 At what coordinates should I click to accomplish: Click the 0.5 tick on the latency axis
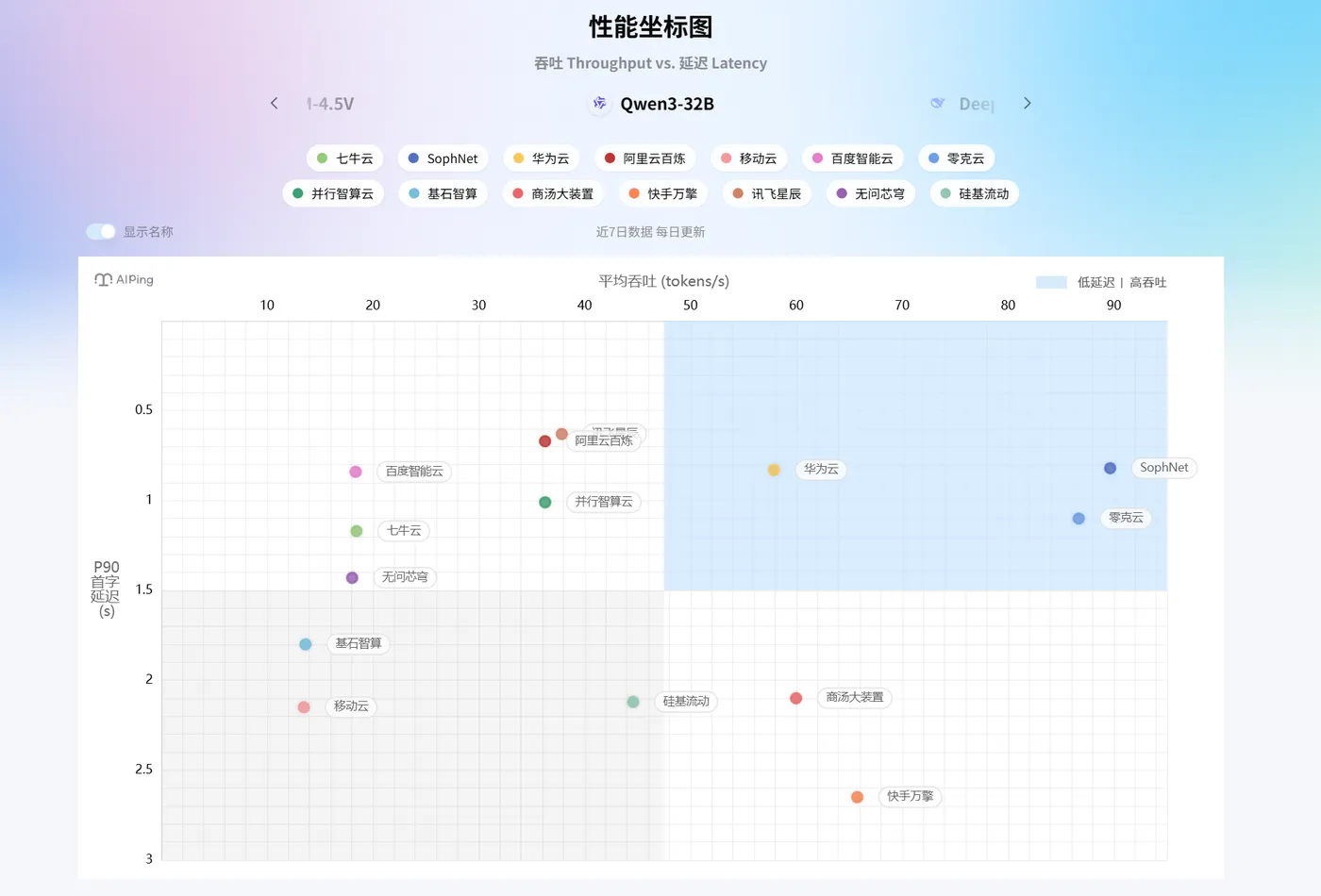pyautogui.click(x=143, y=410)
